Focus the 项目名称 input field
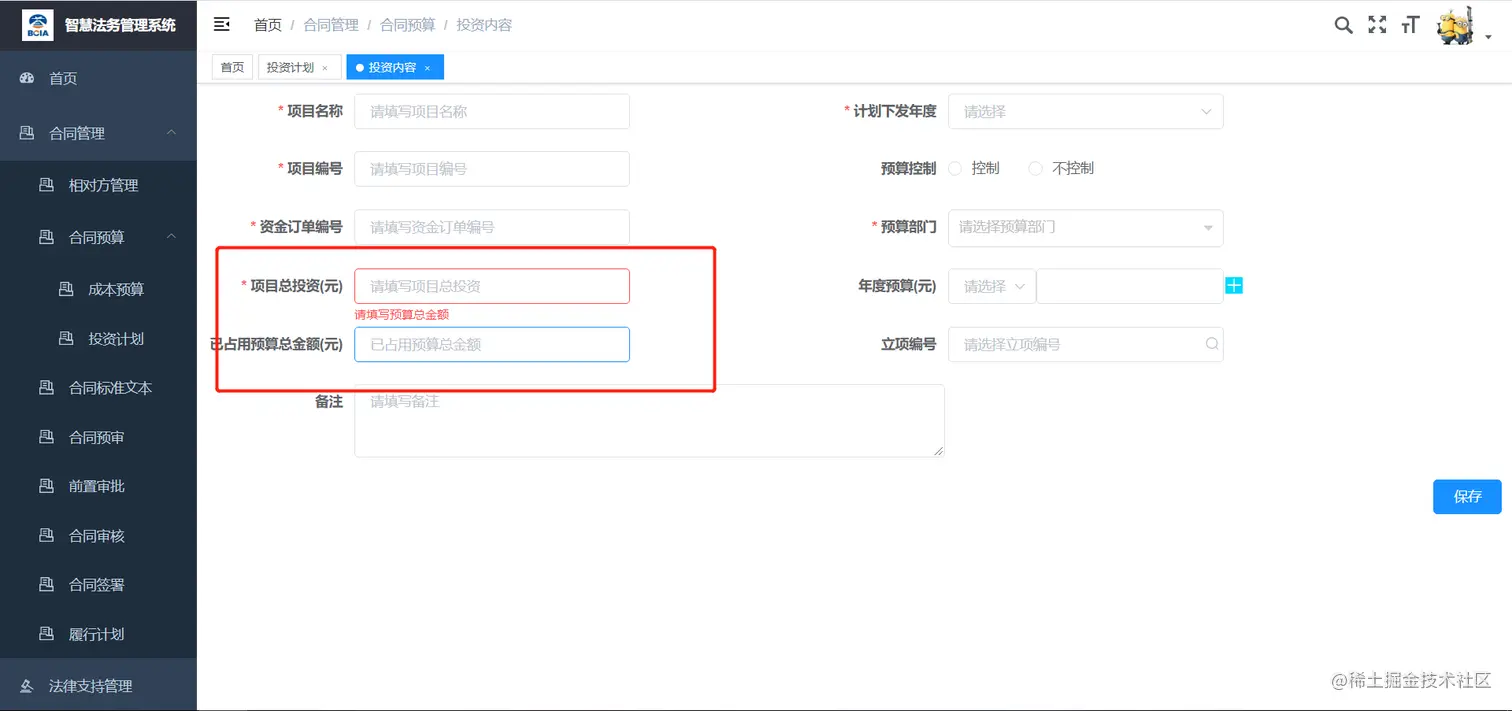Screen dimensions: 1512x711 pyautogui.click(x=492, y=112)
